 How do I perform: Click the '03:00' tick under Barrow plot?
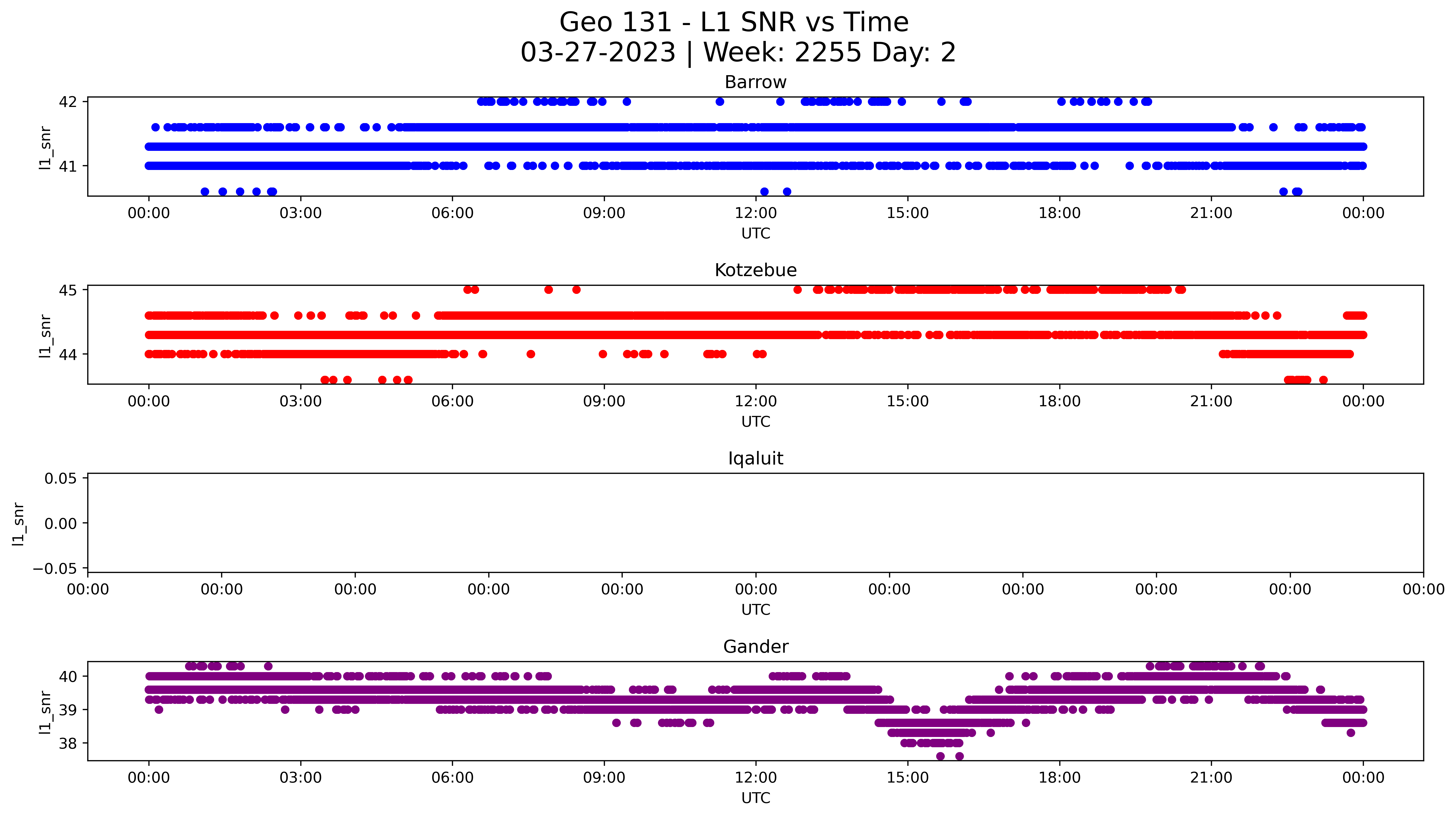(x=301, y=213)
